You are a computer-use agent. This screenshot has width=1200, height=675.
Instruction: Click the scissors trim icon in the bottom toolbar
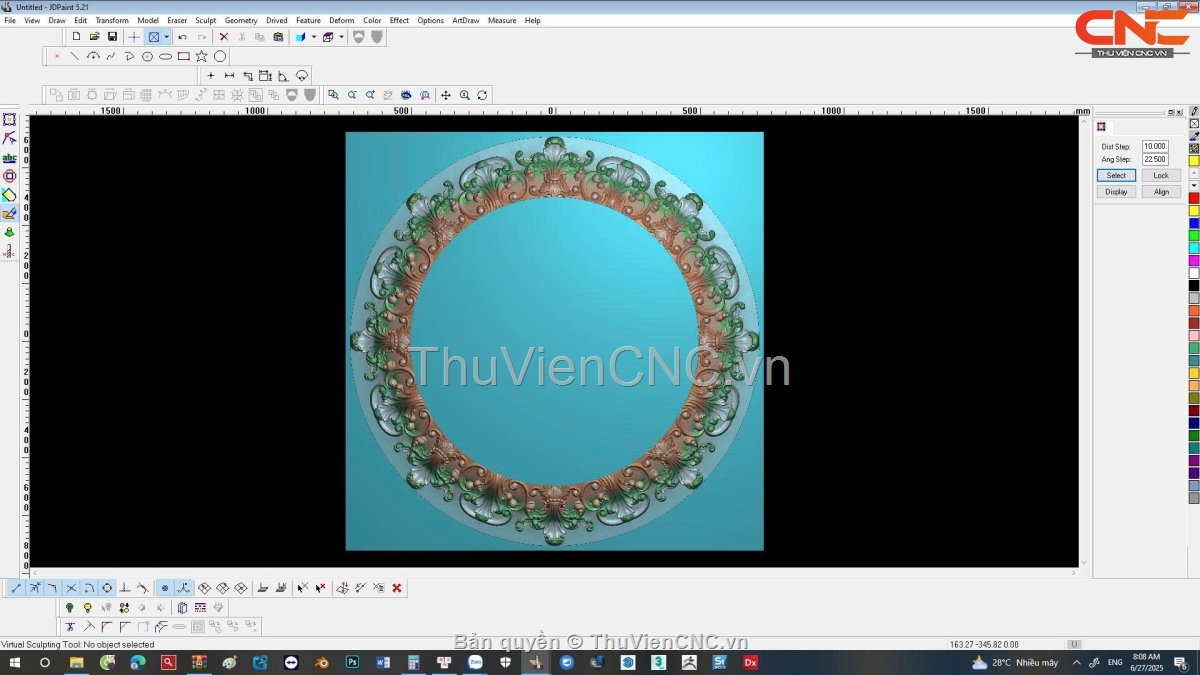(x=70, y=627)
